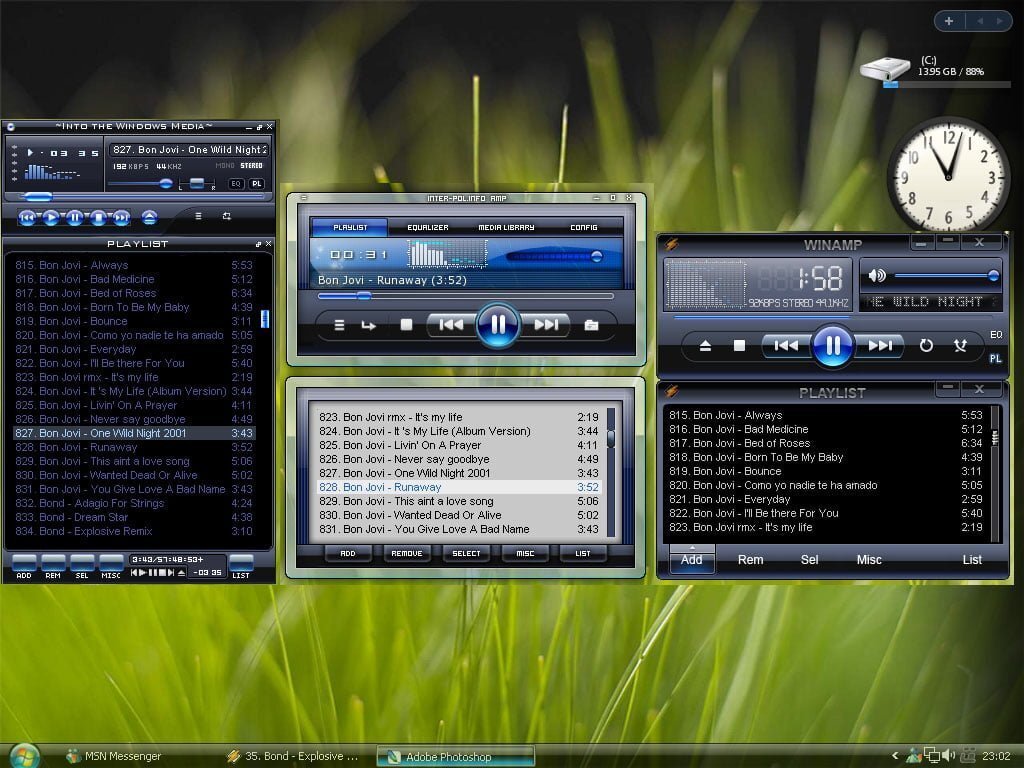1024x768 pixels.
Task: Click the mini eject icon in left playlist footer
Action: point(182,573)
